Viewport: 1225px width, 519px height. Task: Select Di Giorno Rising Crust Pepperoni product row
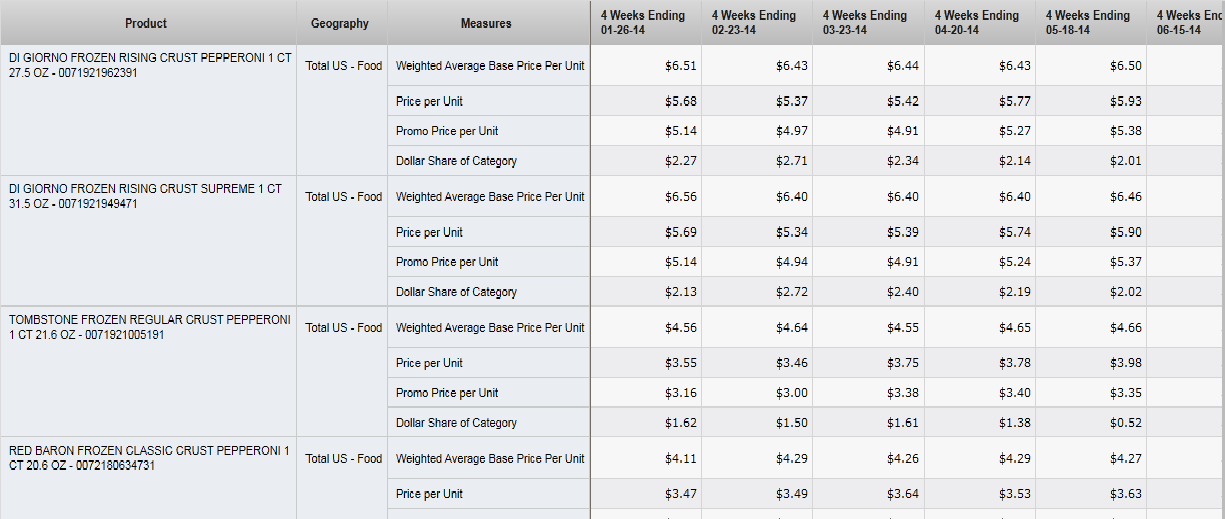click(150, 65)
